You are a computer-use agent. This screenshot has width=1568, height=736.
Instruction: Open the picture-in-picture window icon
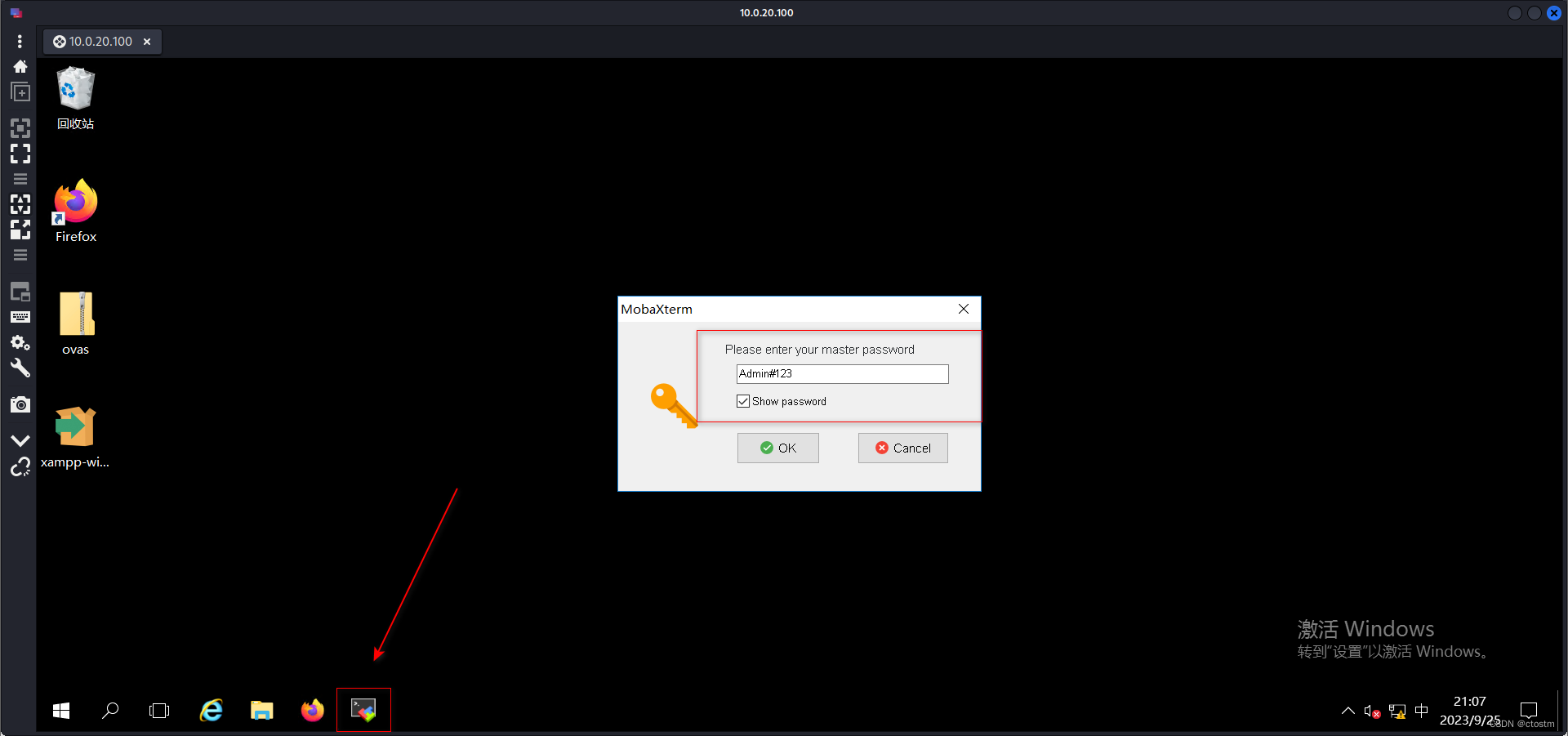20,292
